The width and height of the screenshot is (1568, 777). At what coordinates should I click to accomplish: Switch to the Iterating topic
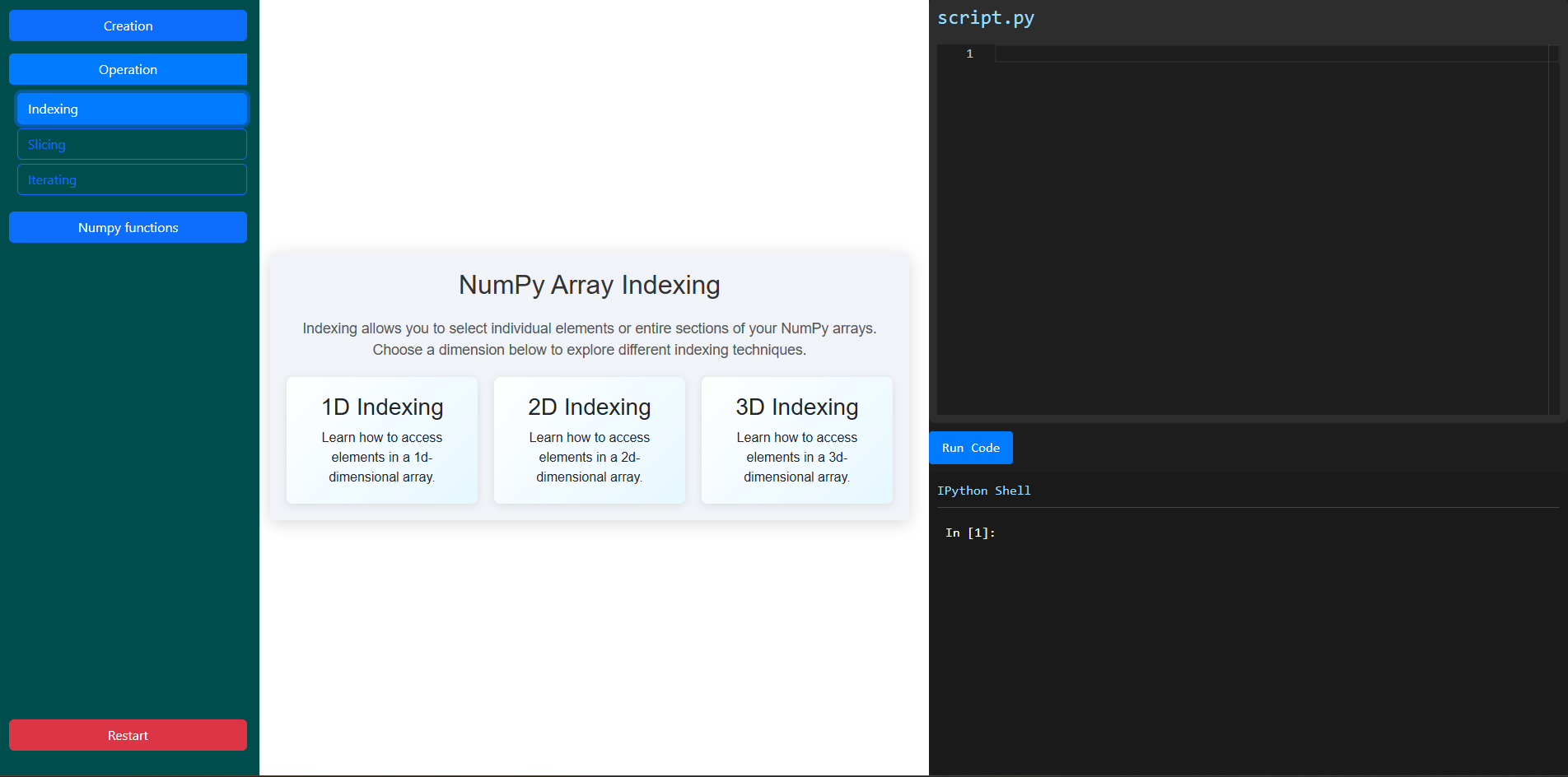tap(132, 179)
